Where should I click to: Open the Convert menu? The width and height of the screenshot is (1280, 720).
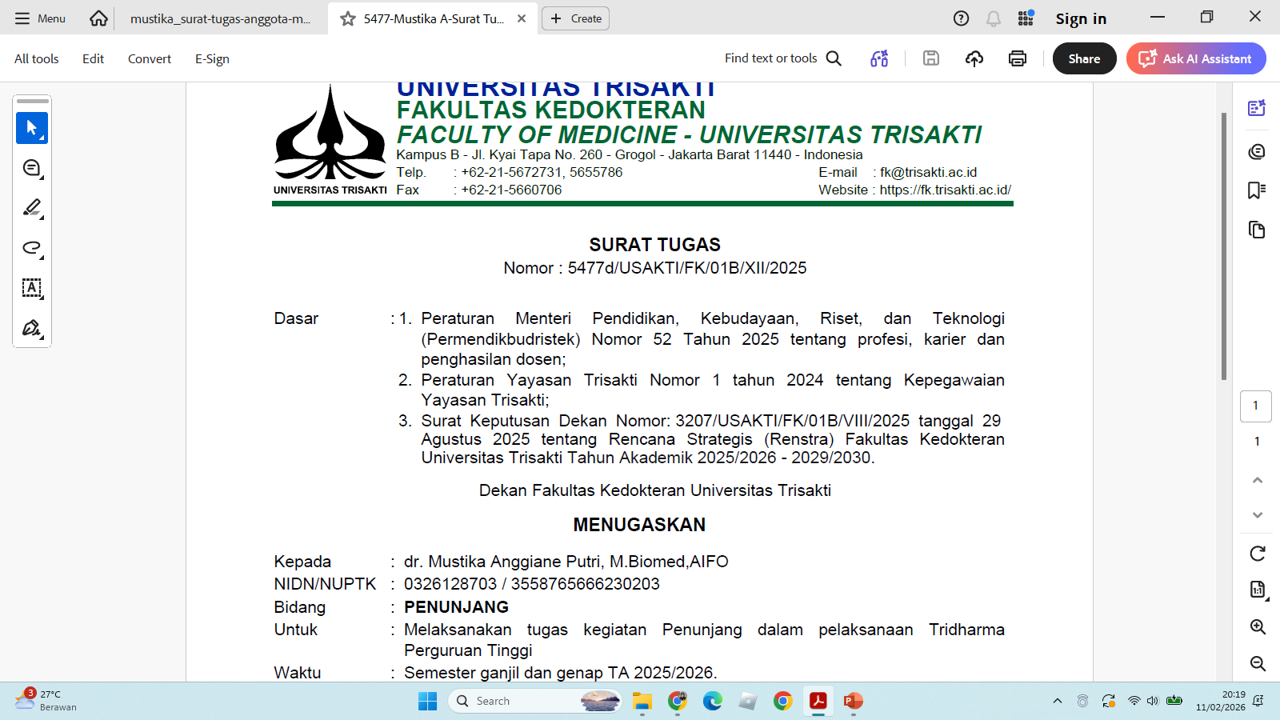pos(149,59)
